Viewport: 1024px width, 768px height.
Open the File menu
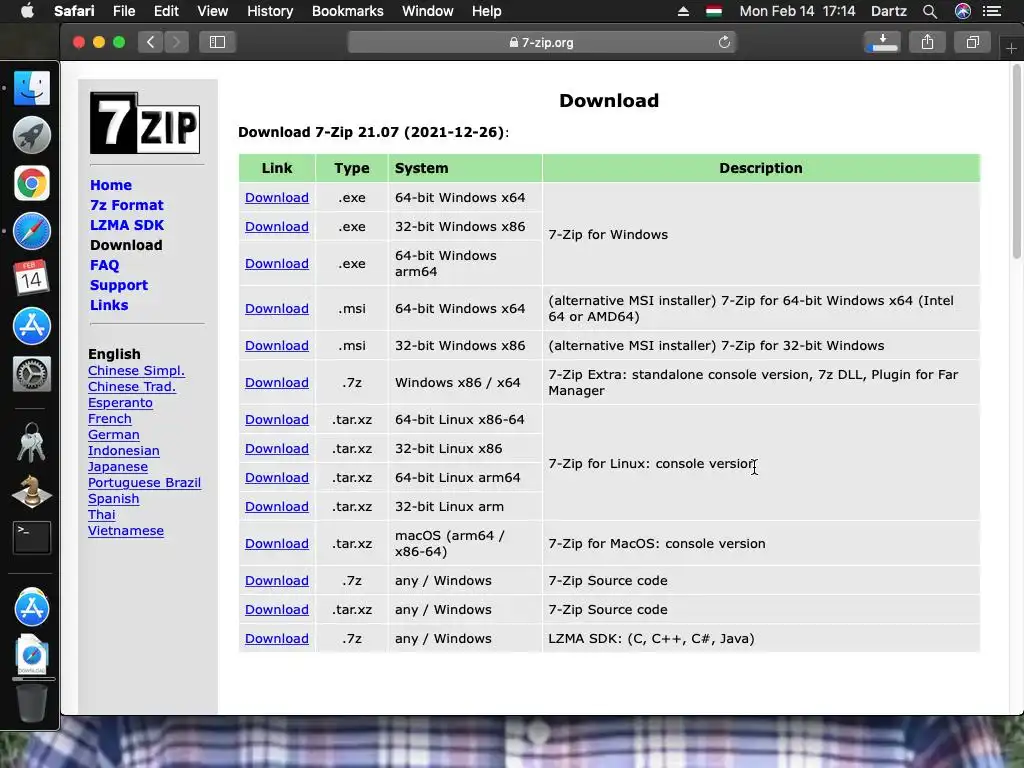[x=123, y=11]
